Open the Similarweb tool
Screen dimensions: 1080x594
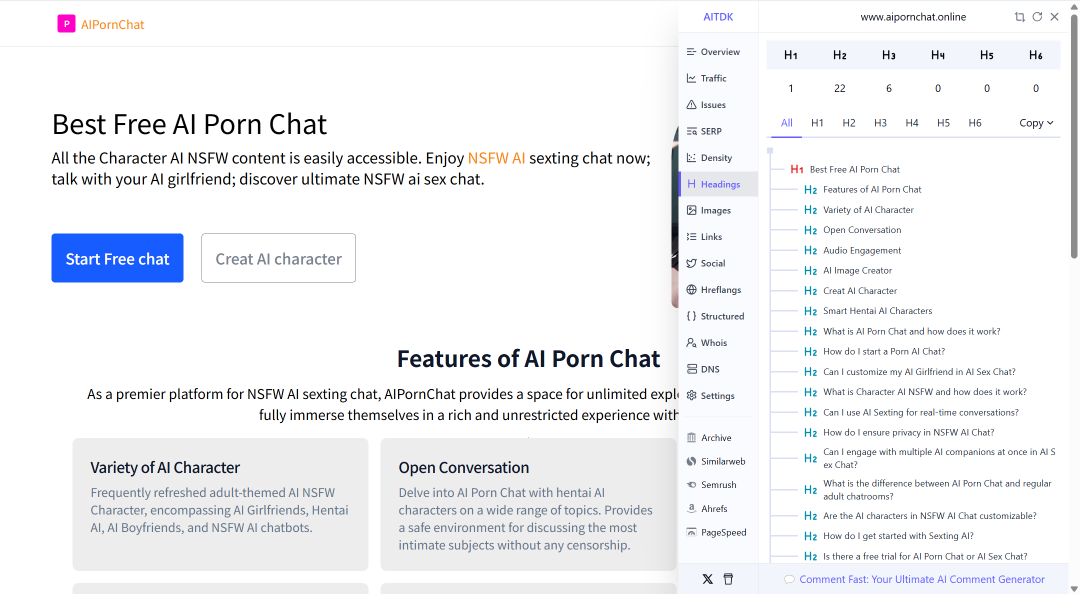718,461
